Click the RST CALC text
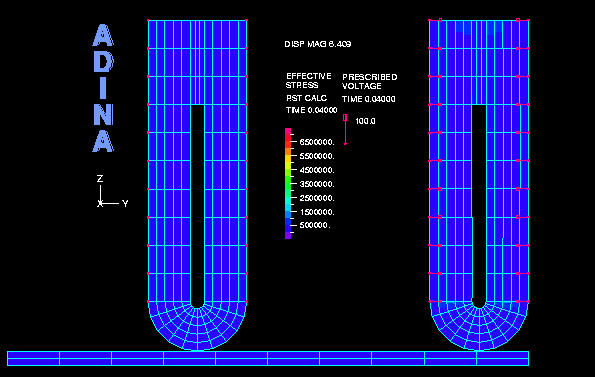Viewport: 595px width, 377px height. tap(306, 98)
